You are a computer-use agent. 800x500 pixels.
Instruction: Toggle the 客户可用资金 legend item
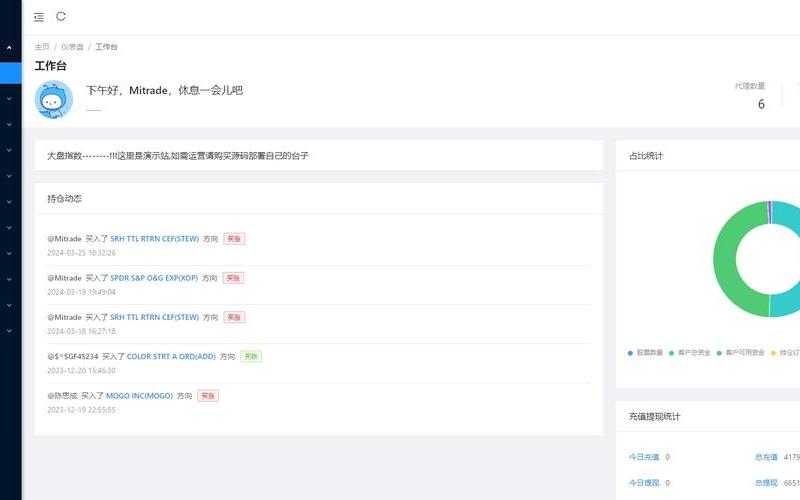click(741, 353)
